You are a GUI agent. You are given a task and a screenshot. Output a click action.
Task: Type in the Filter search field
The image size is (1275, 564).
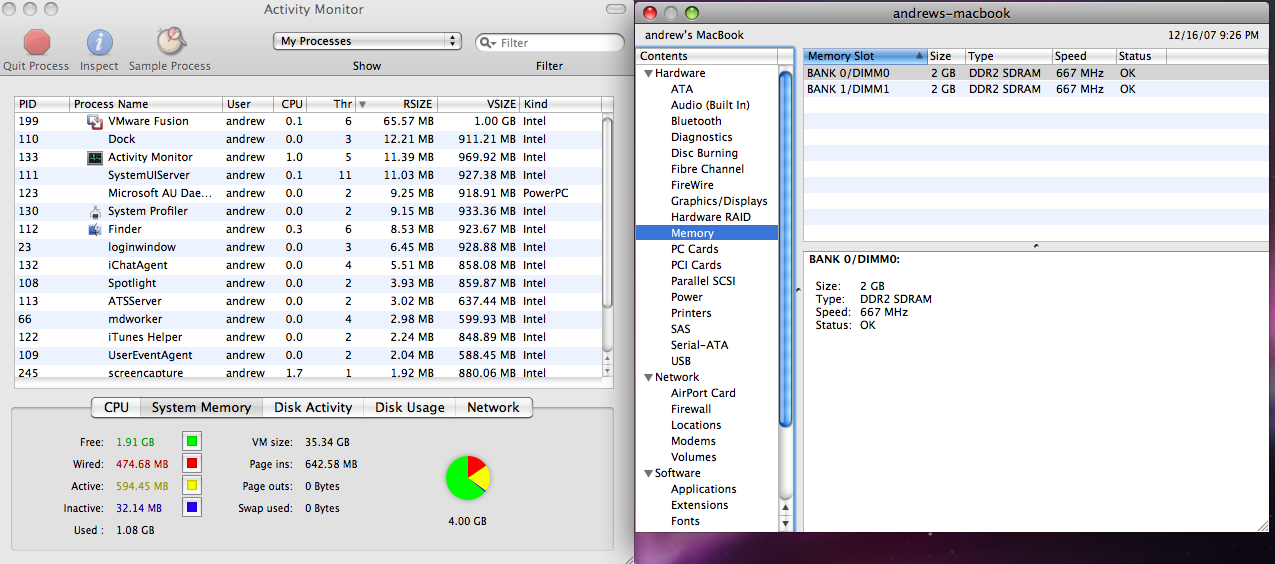coord(550,43)
